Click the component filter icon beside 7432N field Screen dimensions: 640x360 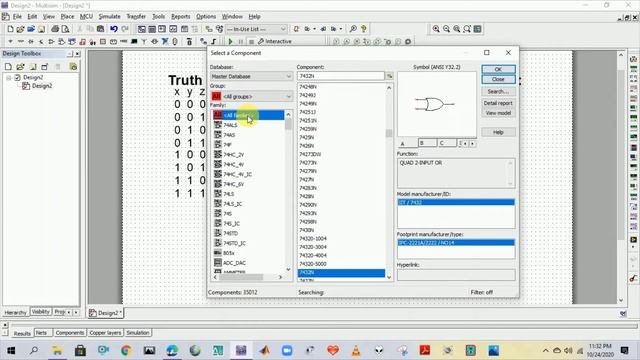(389, 76)
